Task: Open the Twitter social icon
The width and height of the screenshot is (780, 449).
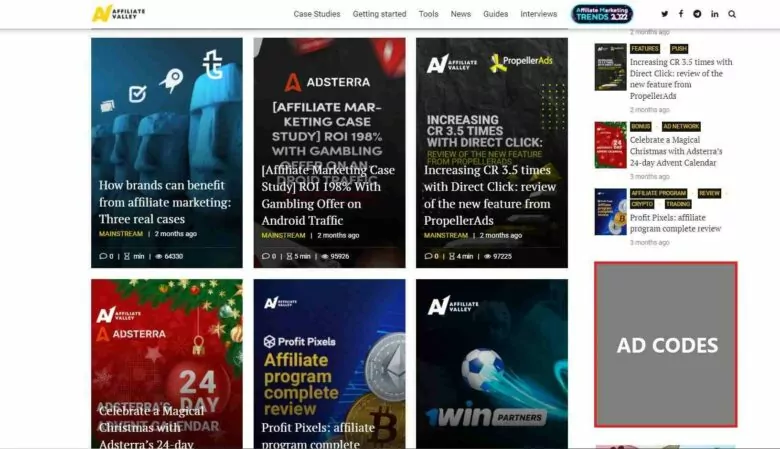Action: 665,14
